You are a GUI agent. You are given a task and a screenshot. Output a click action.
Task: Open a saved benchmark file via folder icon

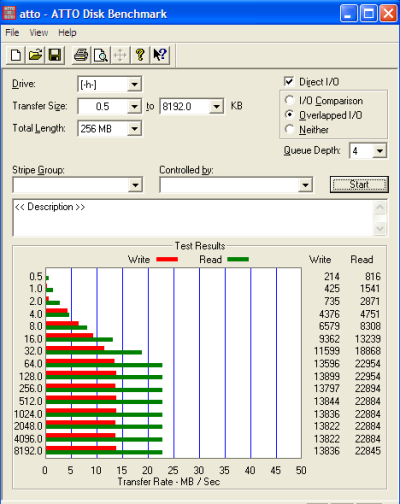pyautogui.click(x=35, y=55)
